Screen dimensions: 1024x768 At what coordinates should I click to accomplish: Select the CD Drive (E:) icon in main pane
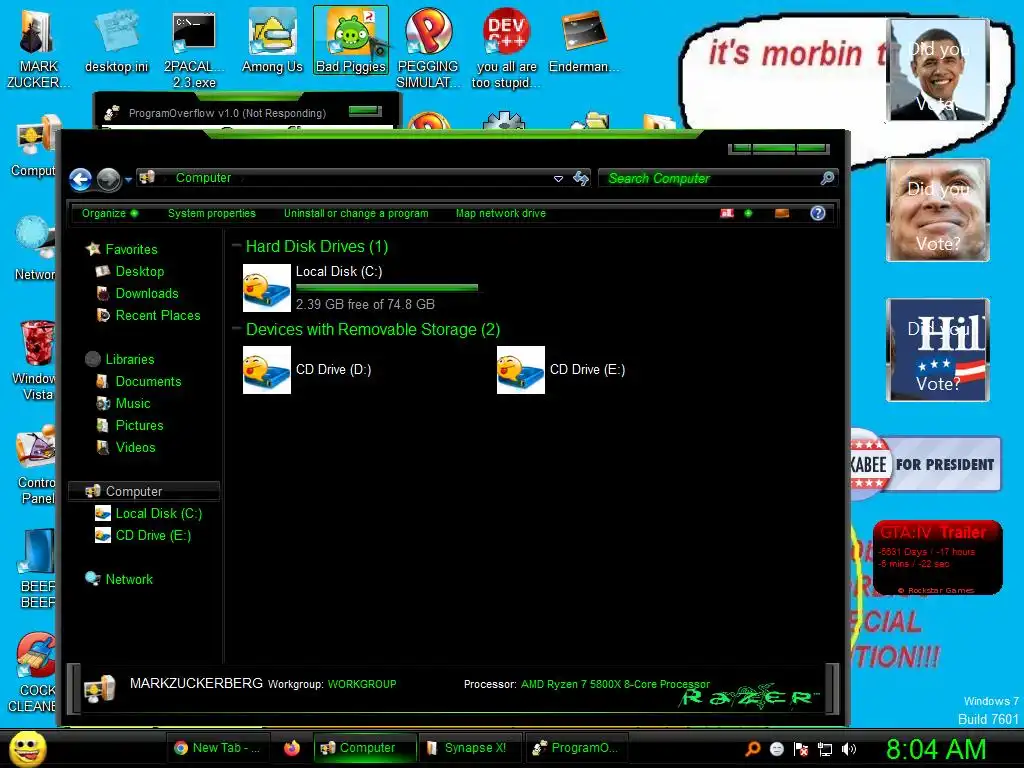click(x=520, y=370)
